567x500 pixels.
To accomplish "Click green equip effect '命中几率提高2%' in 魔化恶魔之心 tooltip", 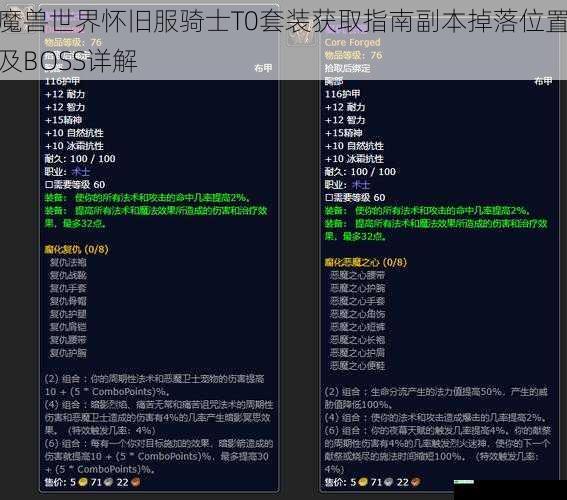I will (427, 211).
